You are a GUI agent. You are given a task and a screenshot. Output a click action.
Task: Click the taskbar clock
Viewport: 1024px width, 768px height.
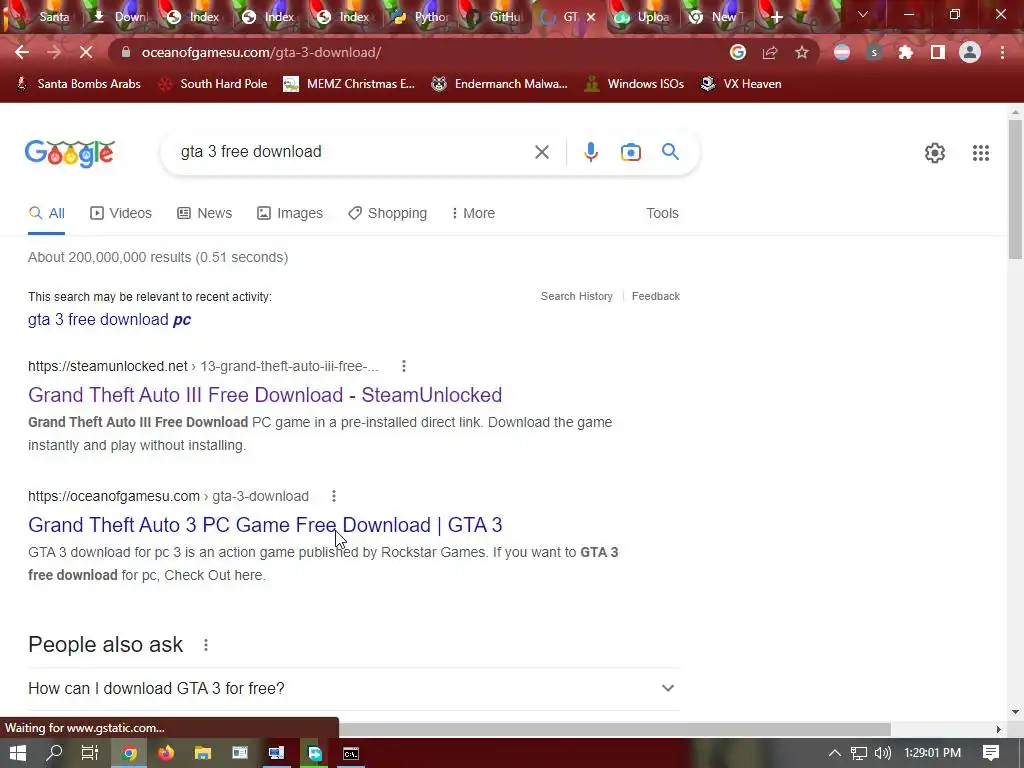[x=932, y=753]
